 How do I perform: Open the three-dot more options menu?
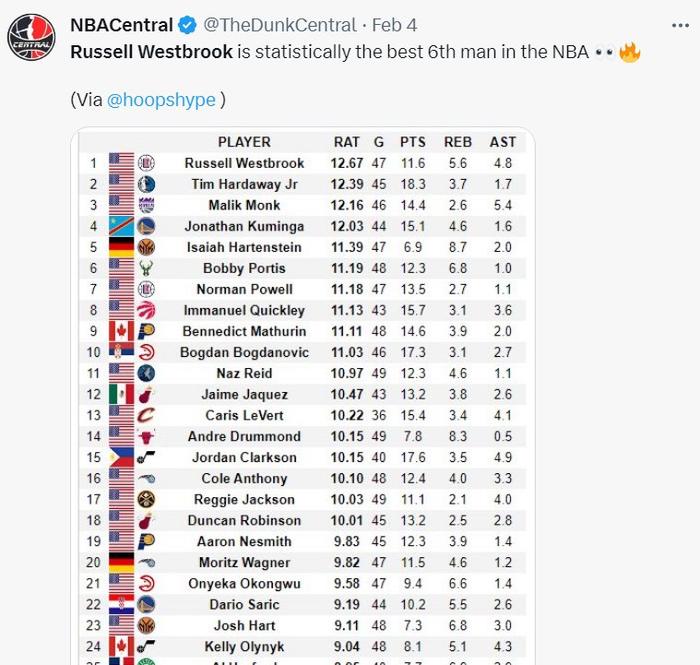[x=680, y=26]
